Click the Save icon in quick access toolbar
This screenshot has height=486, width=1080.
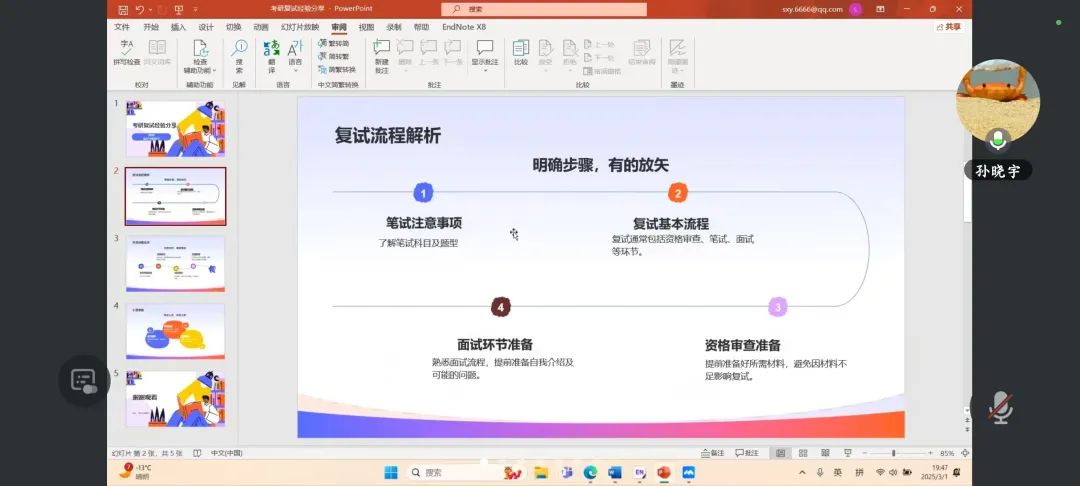[x=121, y=9]
